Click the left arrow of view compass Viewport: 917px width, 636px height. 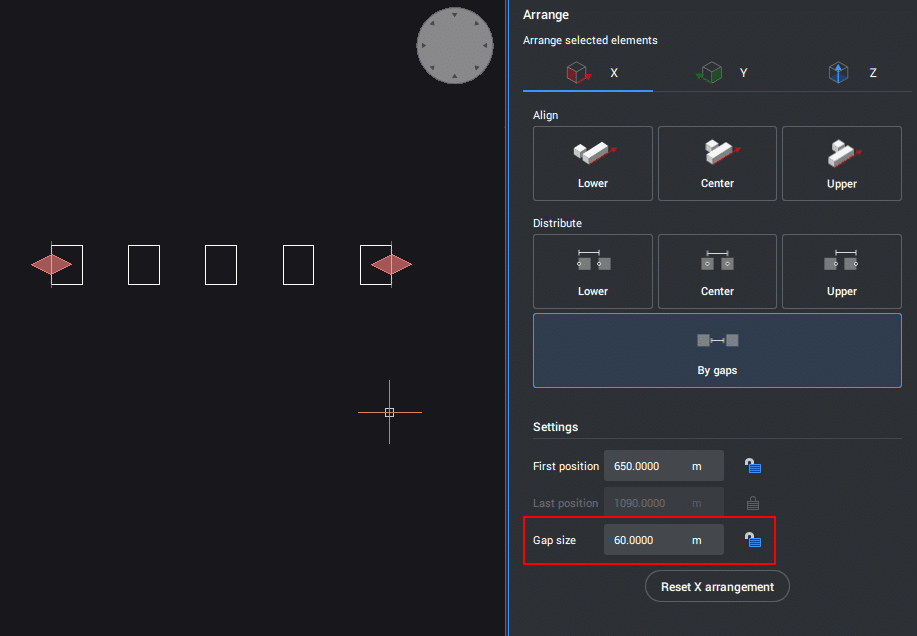pyautogui.click(x=424, y=45)
